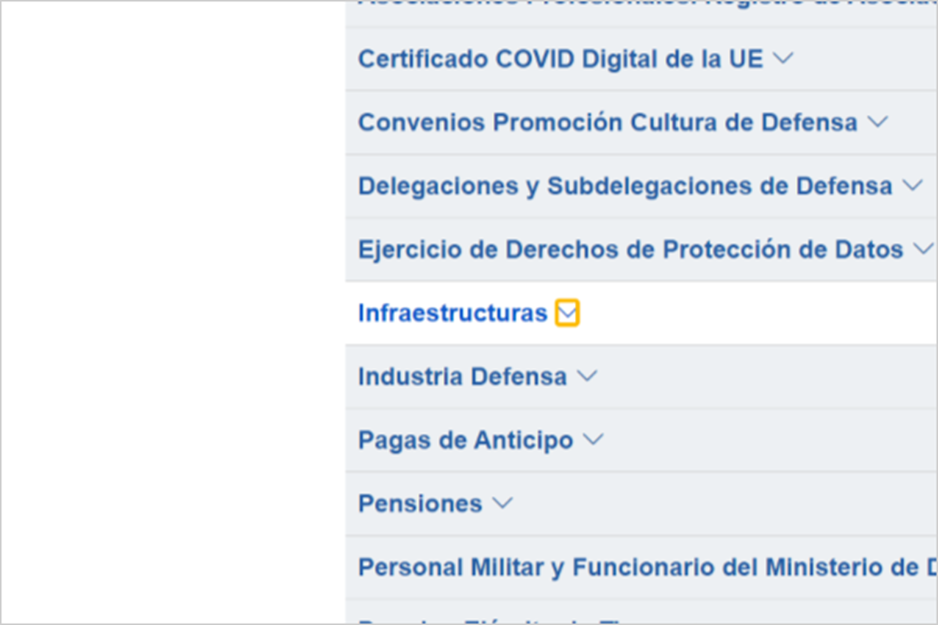This screenshot has width=938, height=625.
Task: Select Ejercicio de Derechos de Protección de Datos
Action: (631, 249)
